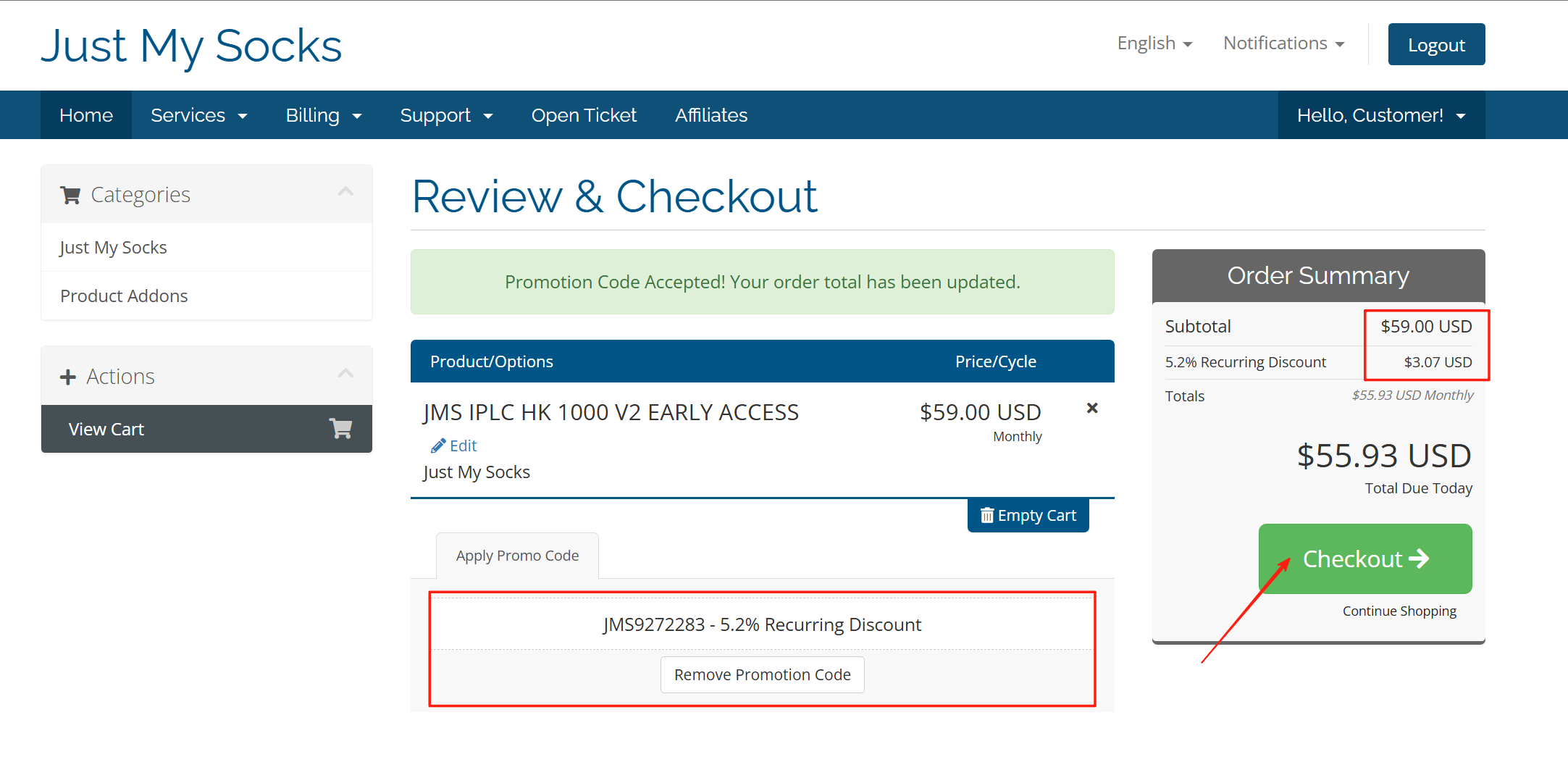The width and height of the screenshot is (1568, 757).
Task: Follow the Continue Shopping link
Action: click(x=1399, y=611)
